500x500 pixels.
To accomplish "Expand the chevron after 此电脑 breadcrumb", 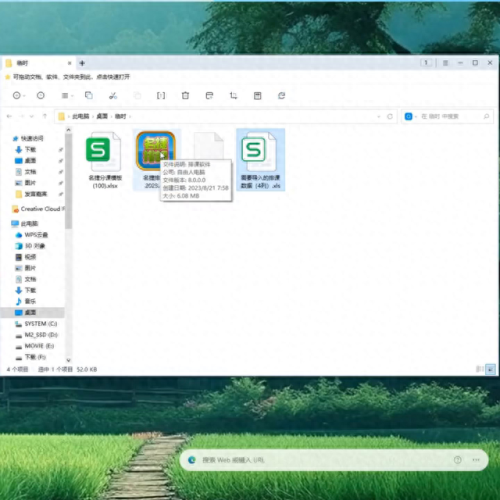I will tap(93, 116).
